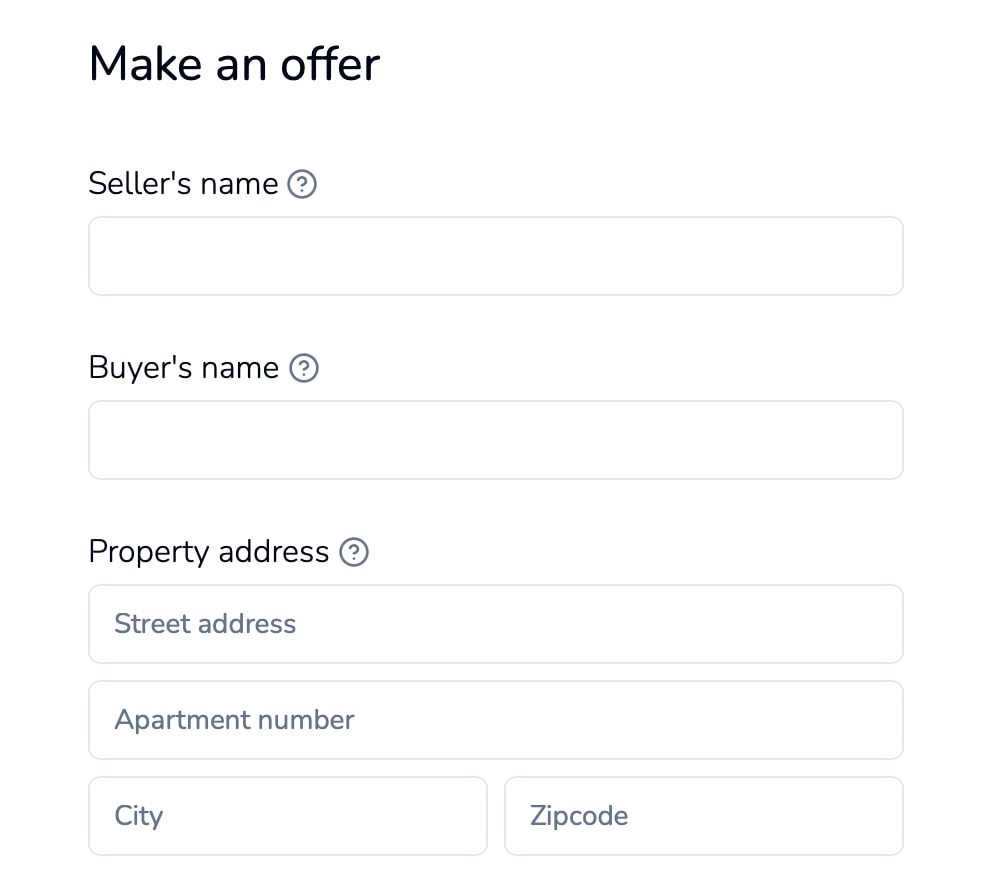This screenshot has width=992, height=893.
Task: Click the "Make an offer" heading
Action: point(234,64)
